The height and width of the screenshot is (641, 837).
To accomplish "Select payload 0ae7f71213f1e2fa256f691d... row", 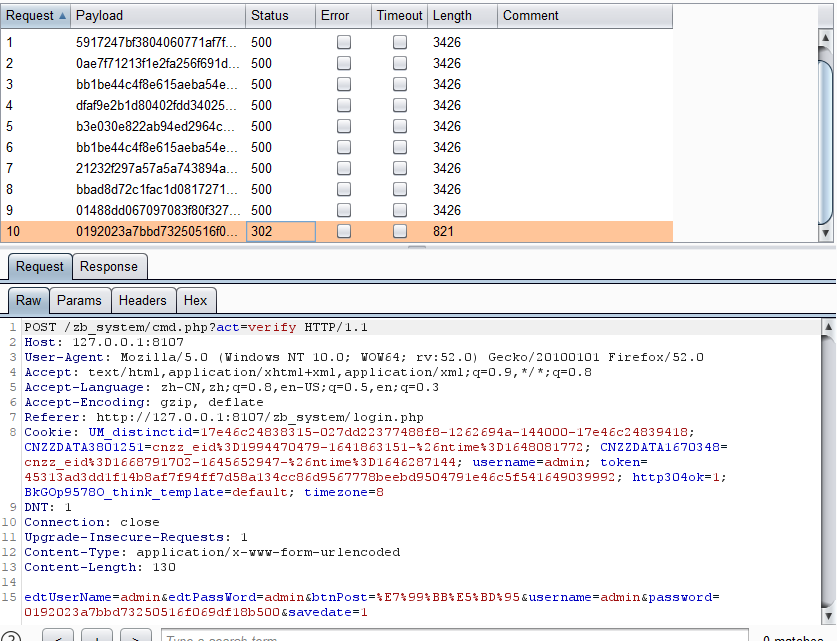I will pos(336,63).
